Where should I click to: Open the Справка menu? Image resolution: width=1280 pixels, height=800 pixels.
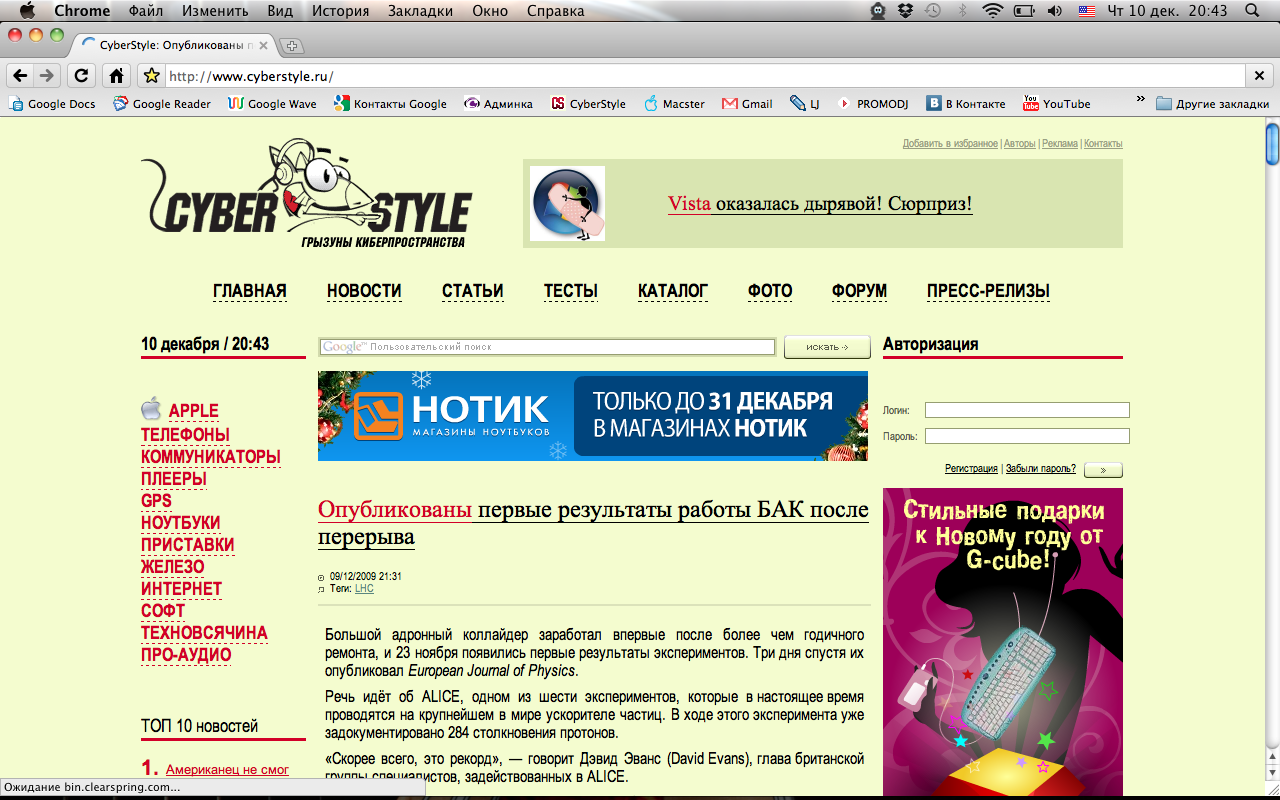[x=554, y=11]
